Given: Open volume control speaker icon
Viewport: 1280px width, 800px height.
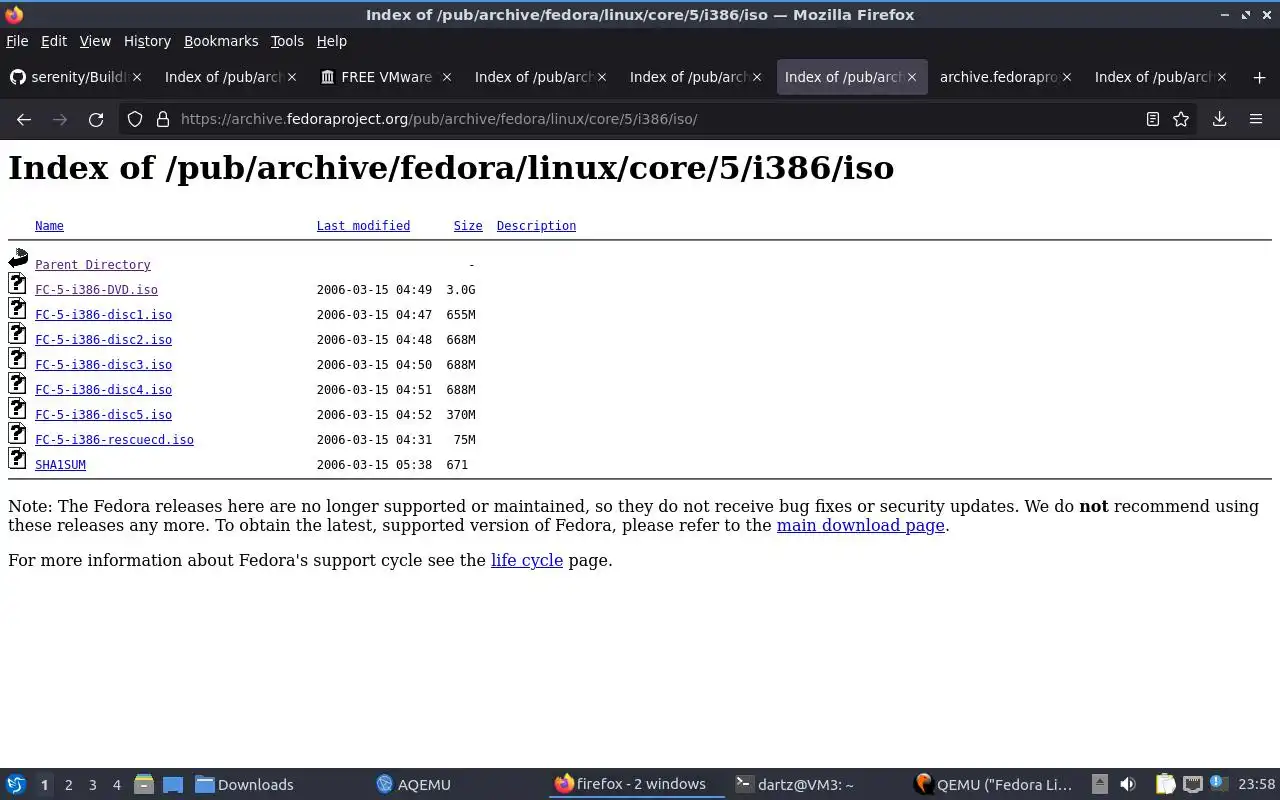Looking at the screenshot, I should coord(1128,784).
